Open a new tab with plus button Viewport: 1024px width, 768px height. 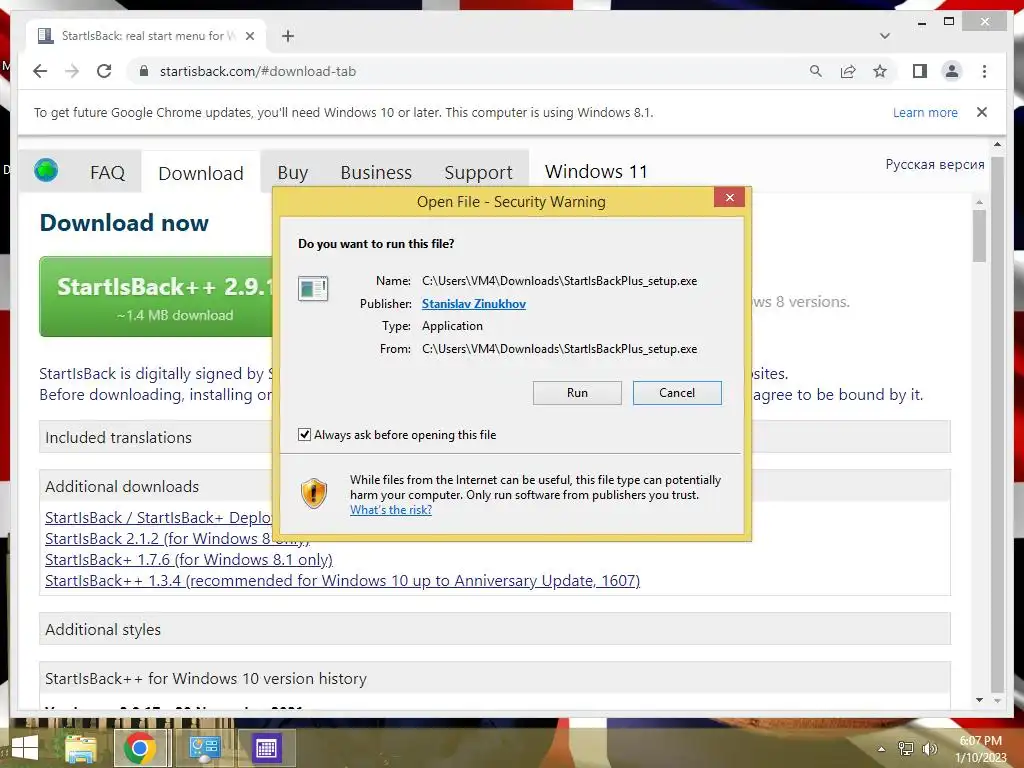(288, 36)
